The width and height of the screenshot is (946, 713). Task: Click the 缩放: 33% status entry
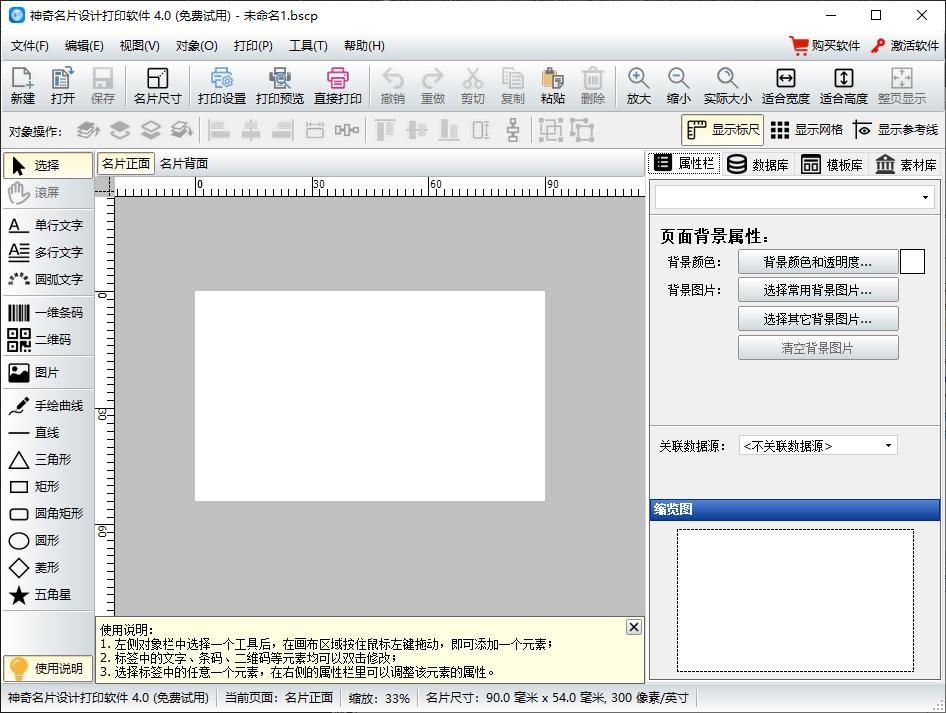pos(379,699)
